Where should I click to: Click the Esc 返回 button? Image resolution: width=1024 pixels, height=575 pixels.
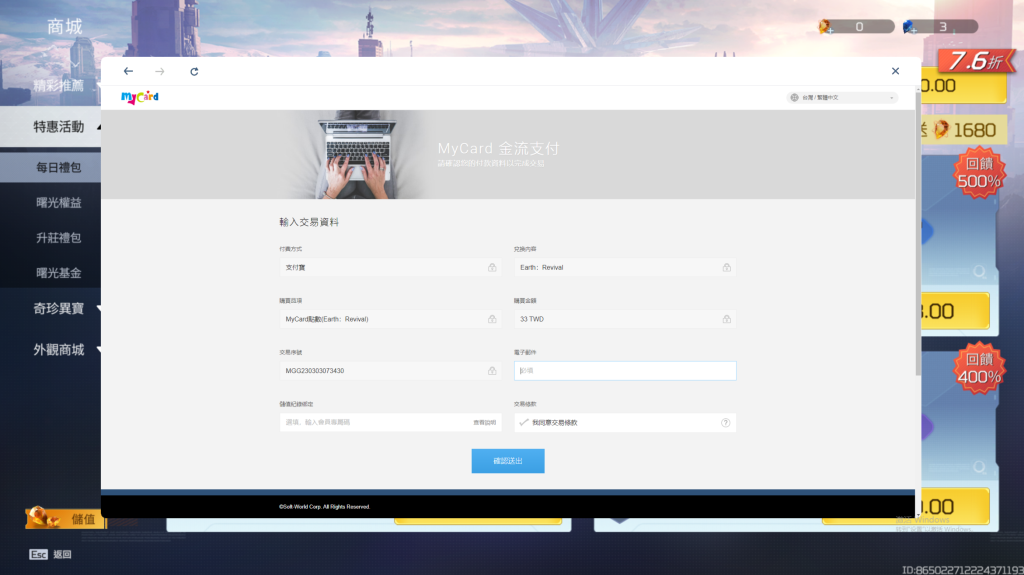coord(50,554)
